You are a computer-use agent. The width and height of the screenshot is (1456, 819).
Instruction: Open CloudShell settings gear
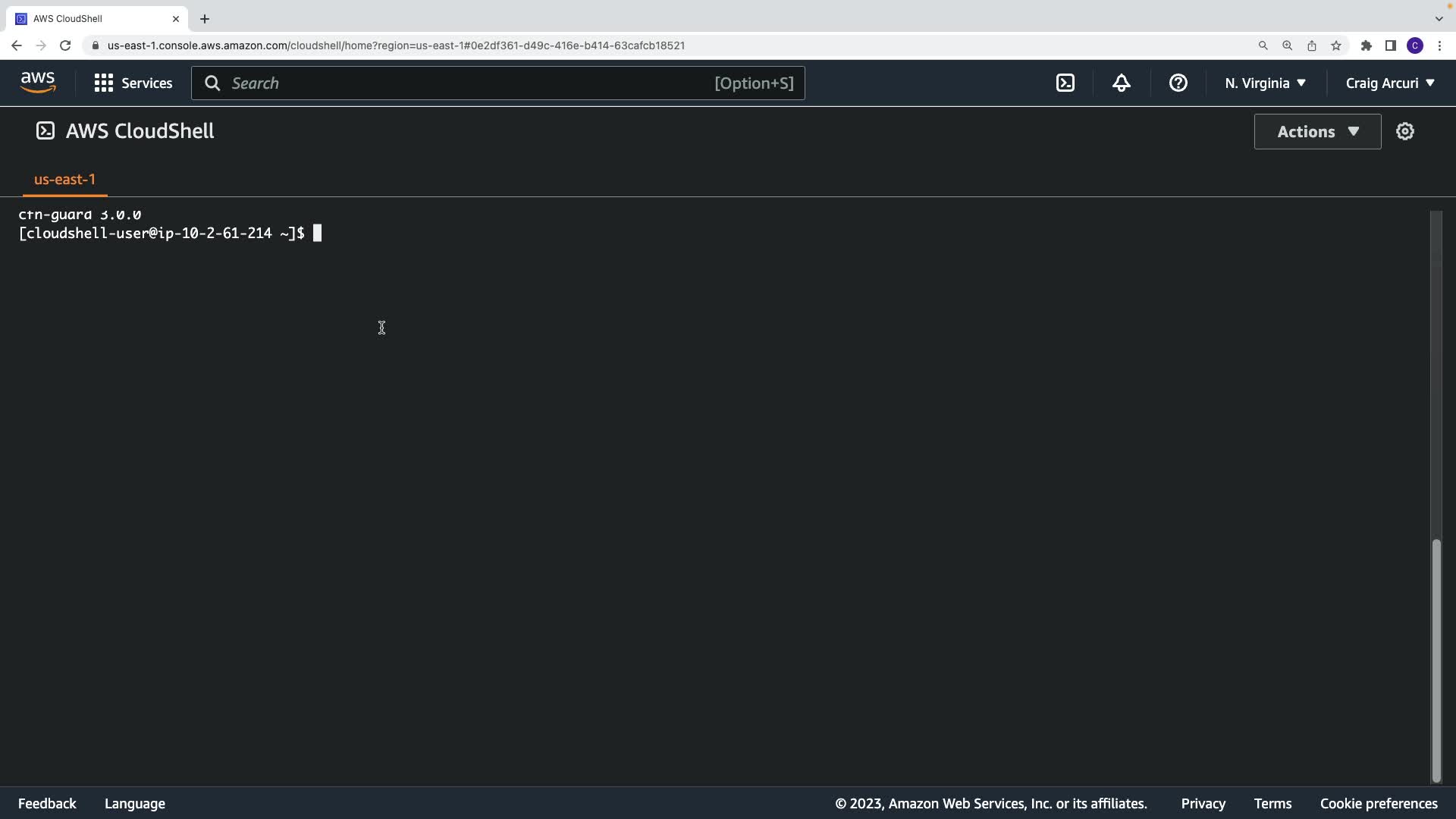click(1405, 131)
